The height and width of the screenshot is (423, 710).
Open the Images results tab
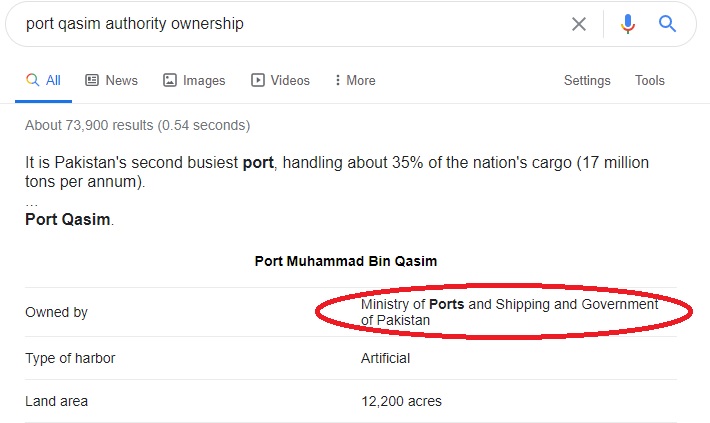click(194, 80)
